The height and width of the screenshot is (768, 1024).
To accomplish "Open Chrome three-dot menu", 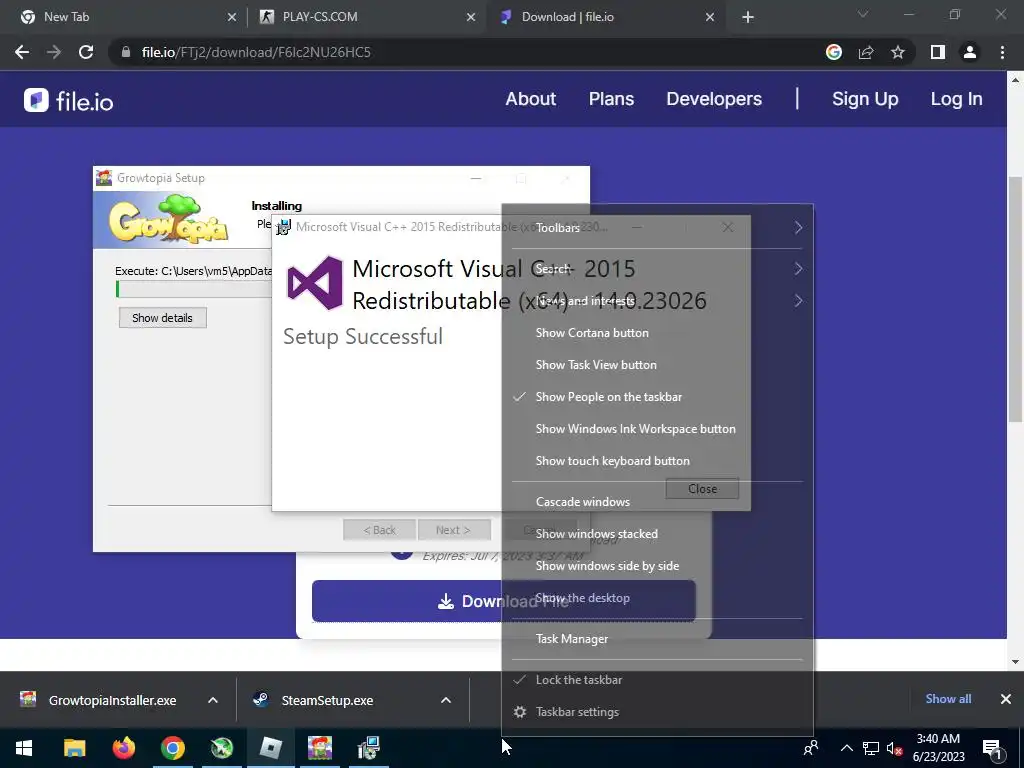I will [1002, 52].
